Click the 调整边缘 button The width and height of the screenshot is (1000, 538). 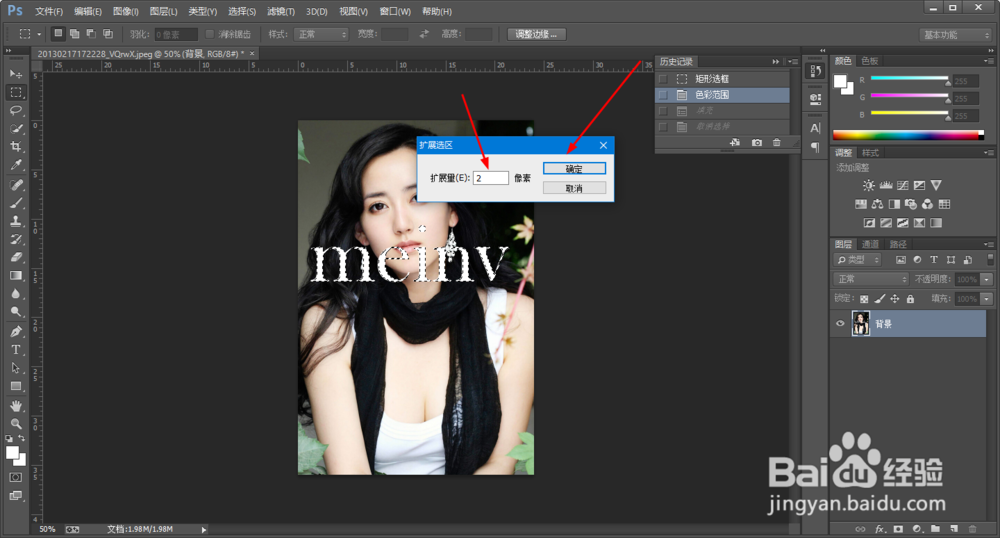coord(536,34)
